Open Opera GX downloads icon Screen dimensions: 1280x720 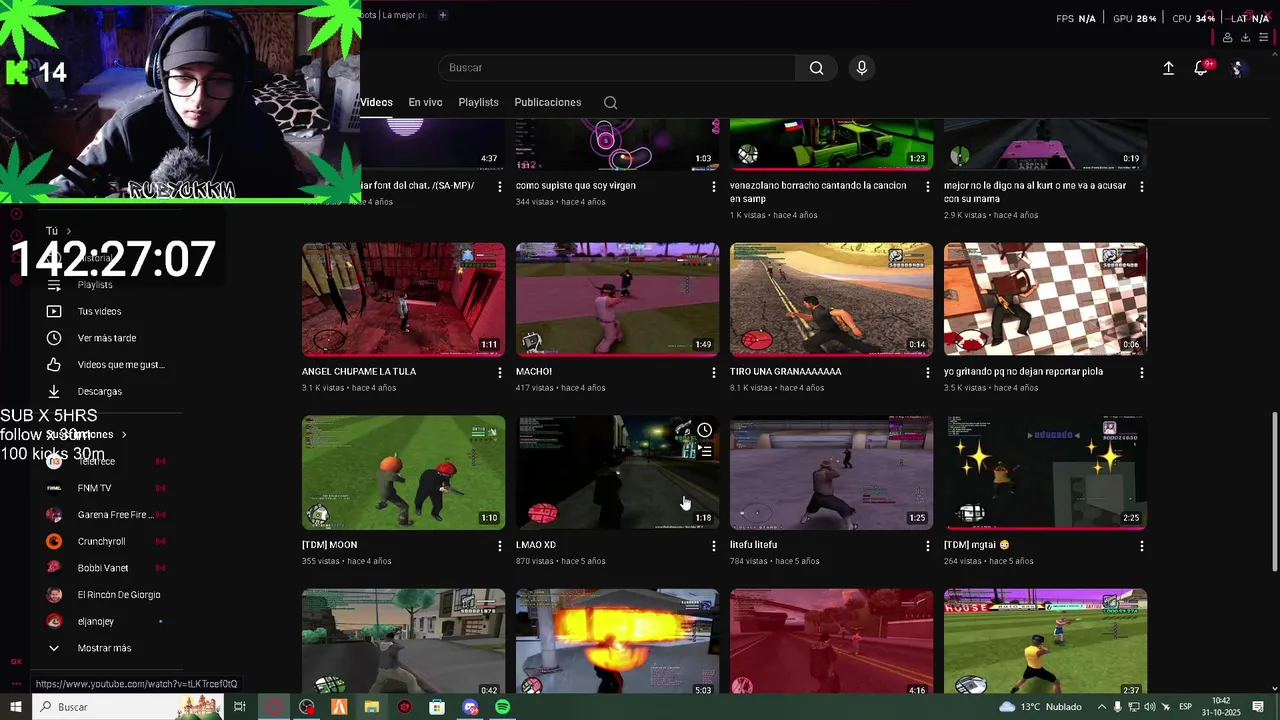pyautogui.click(x=1245, y=38)
